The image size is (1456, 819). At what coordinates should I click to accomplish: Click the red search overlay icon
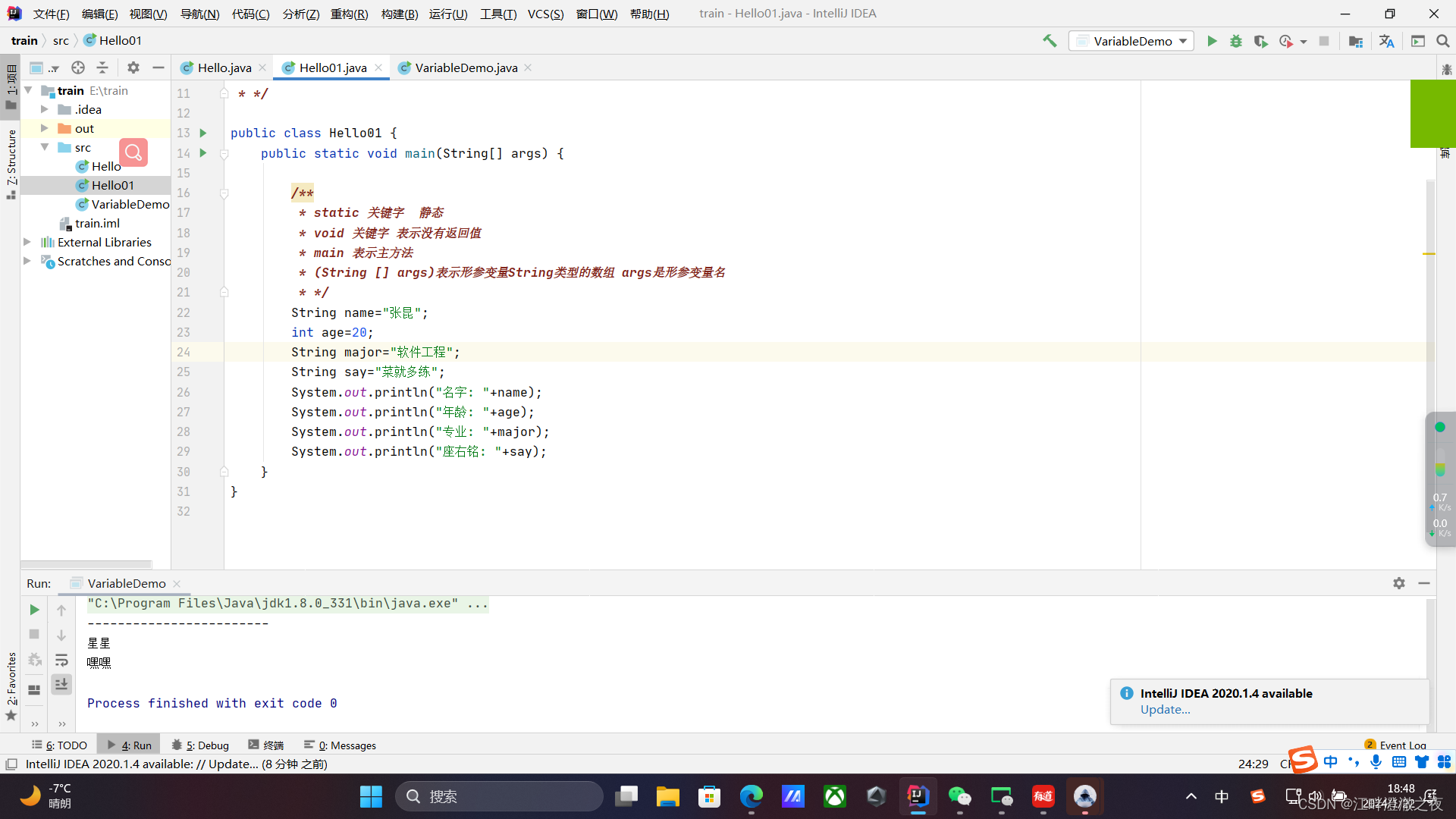[x=133, y=152]
